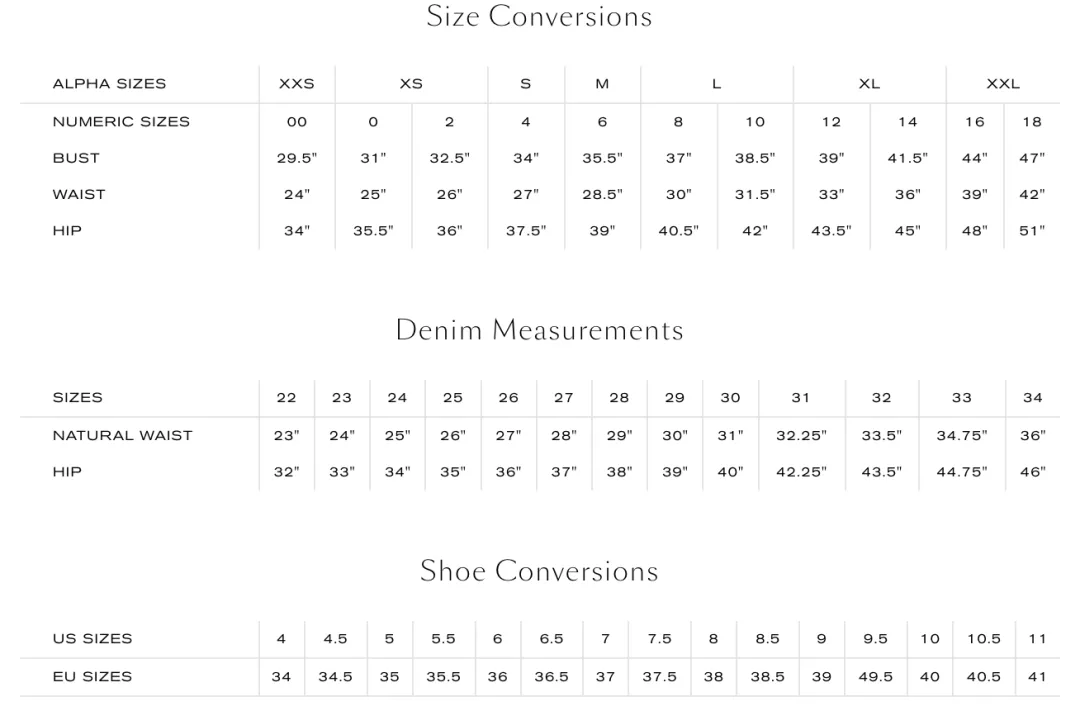The width and height of the screenshot is (1080, 725).
Task: Select the 51" hip measurement cell
Action: tap(1032, 231)
